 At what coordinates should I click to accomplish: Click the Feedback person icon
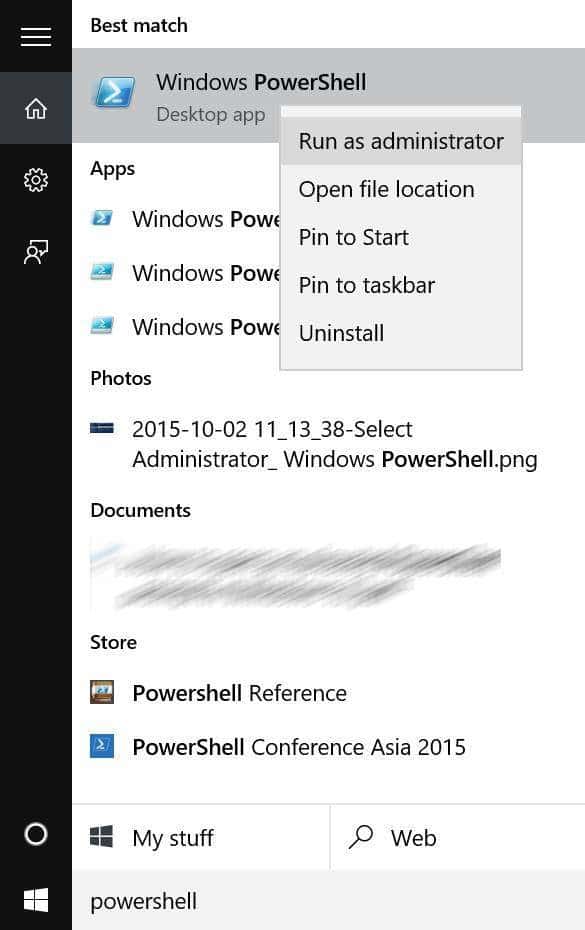point(36,251)
